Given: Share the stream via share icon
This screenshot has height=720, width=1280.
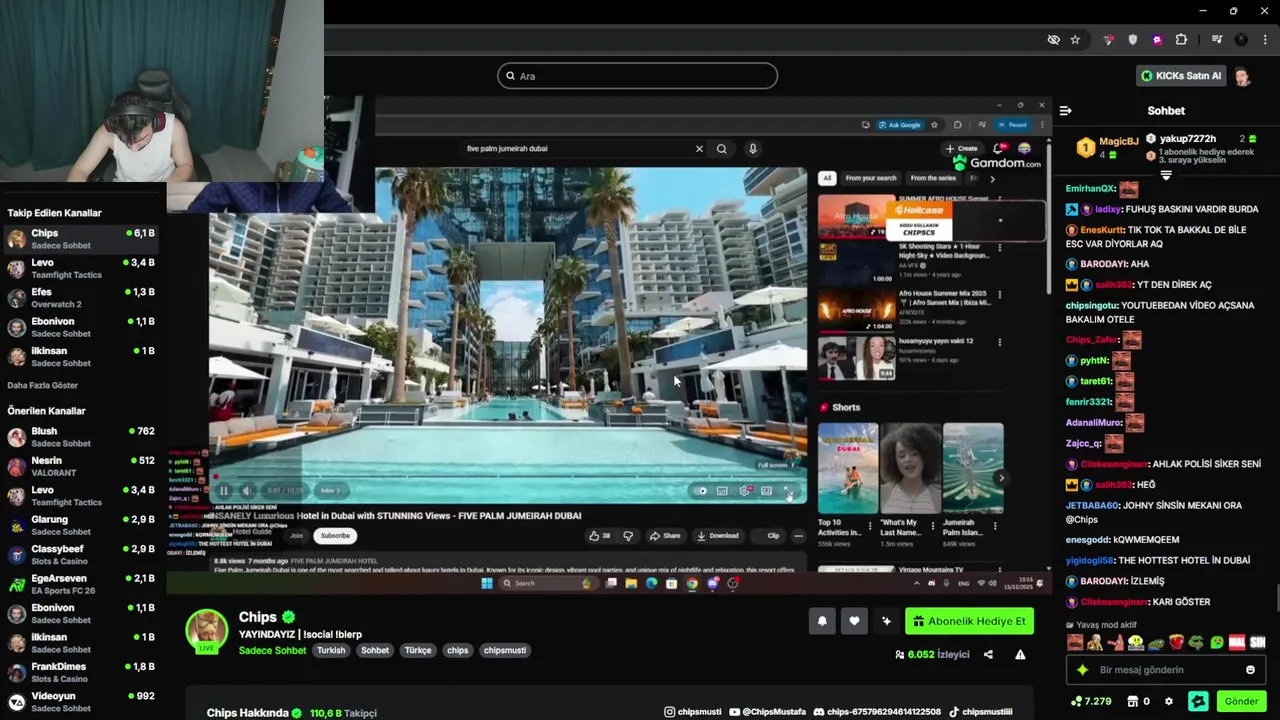Looking at the screenshot, I should 988,655.
